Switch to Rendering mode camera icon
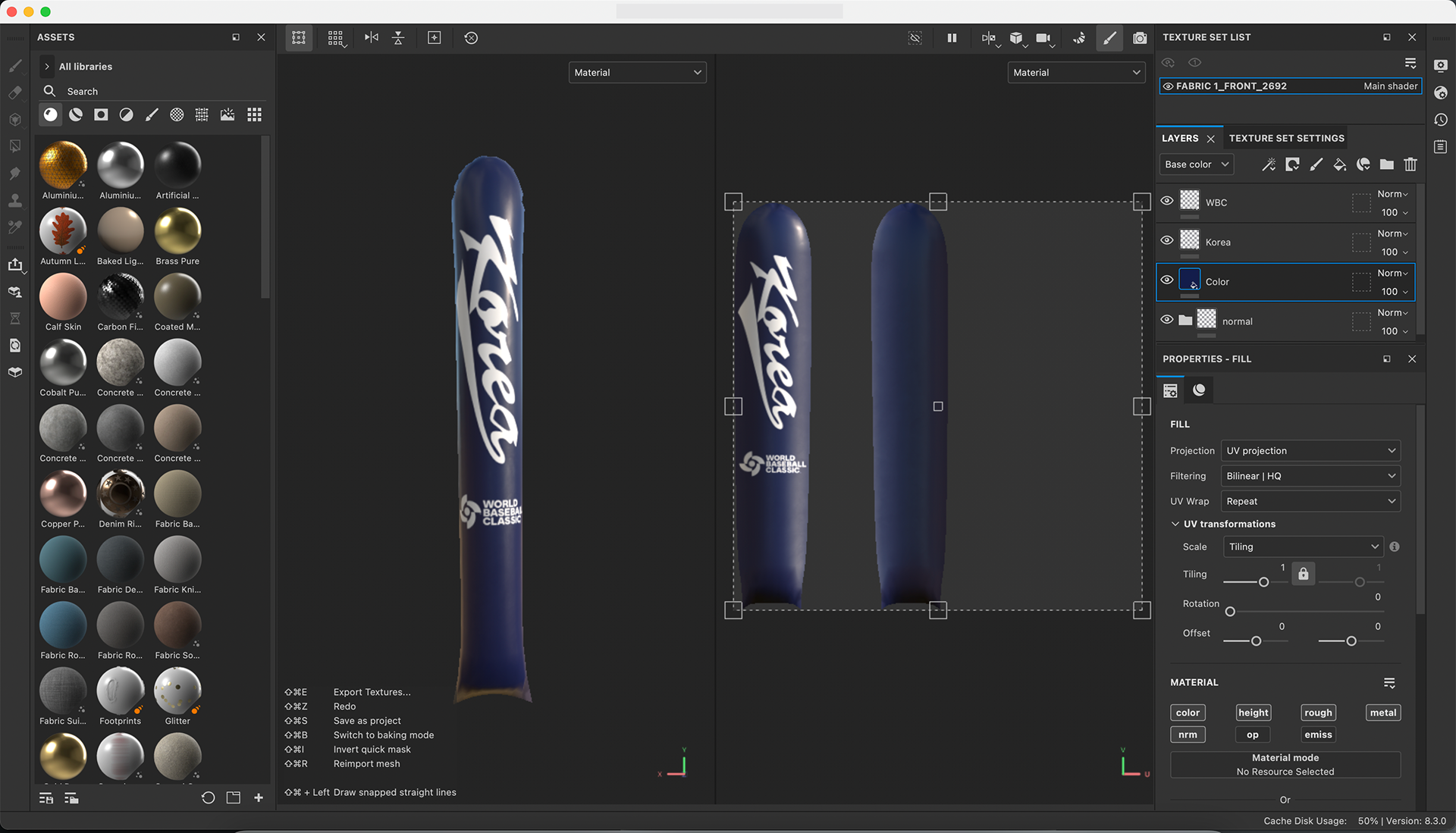The width and height of the screenshot is (1456, 833). pos(1140,38)
